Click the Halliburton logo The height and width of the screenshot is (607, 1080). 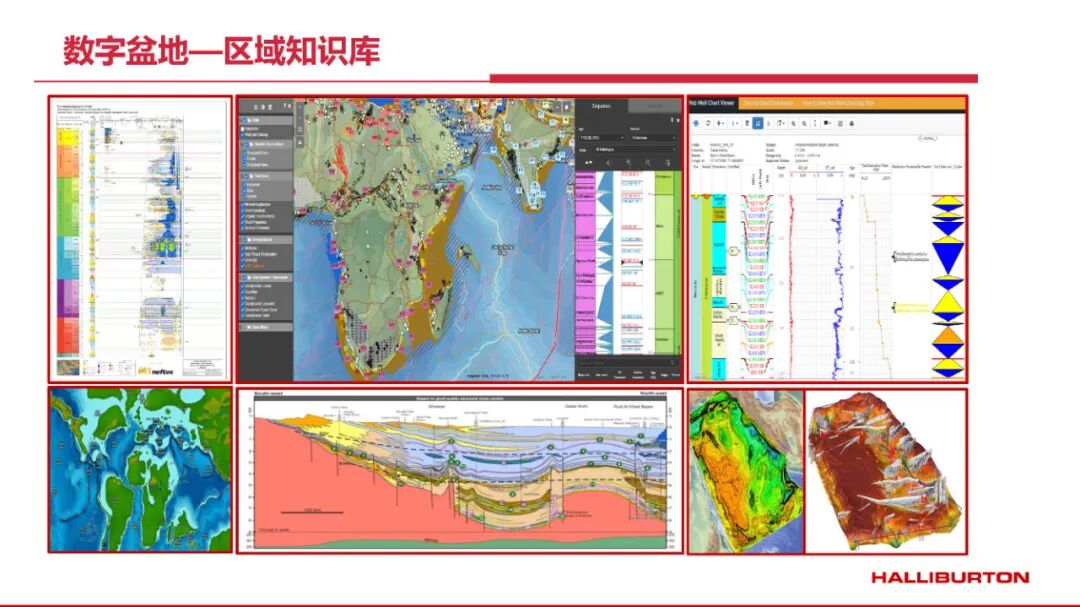[x=950, y=577]
